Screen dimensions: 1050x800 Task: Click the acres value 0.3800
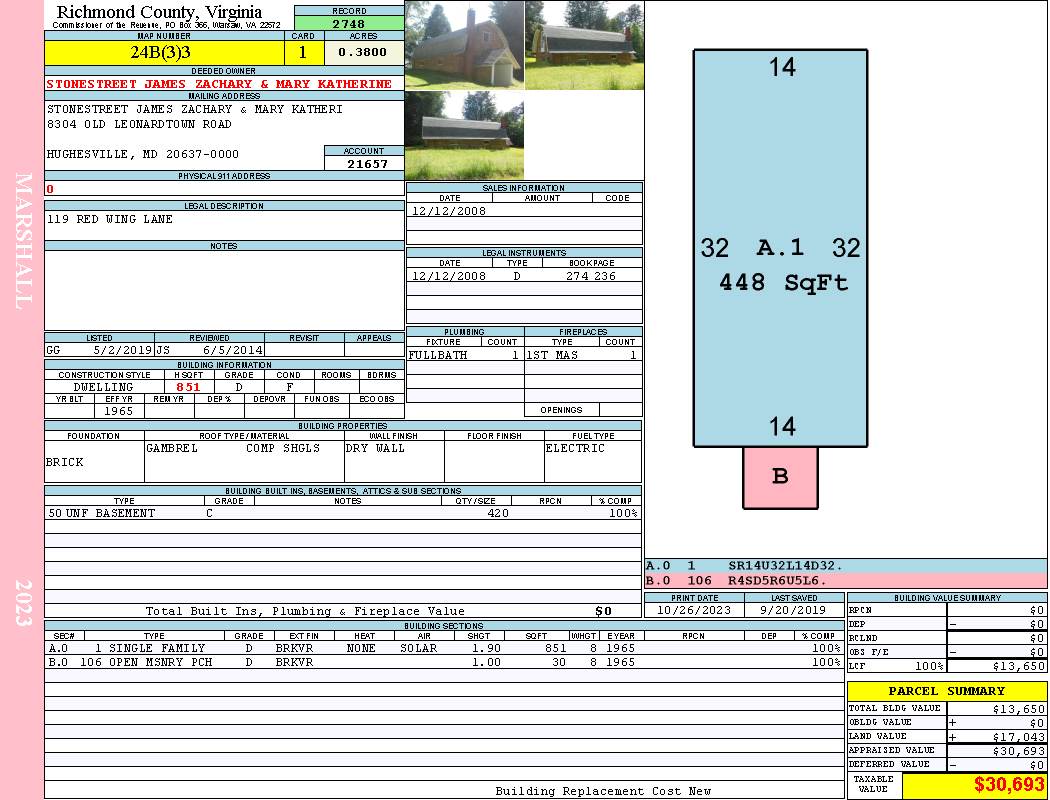(x=363, y=53)
